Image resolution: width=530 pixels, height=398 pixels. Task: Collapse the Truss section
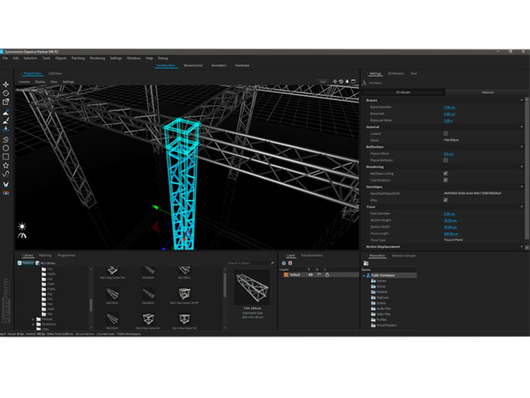click(522, 207)
